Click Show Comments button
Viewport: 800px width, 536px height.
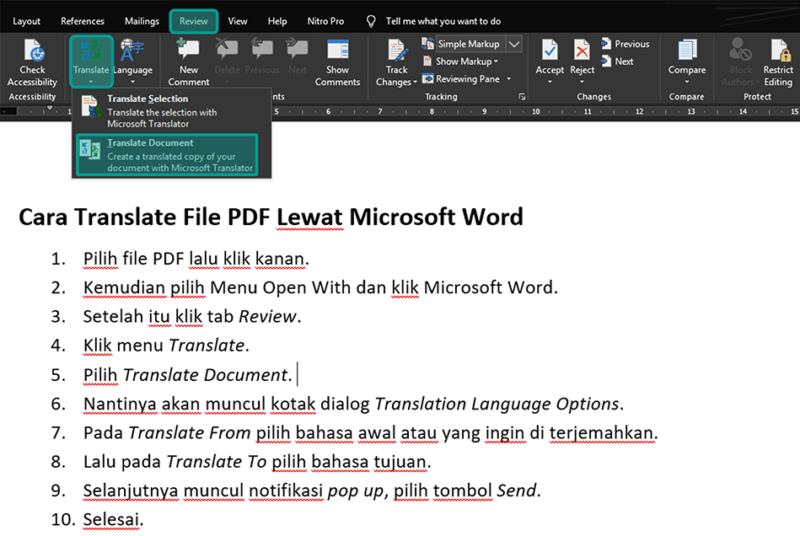pyautogui.click(x=337, y=63)
